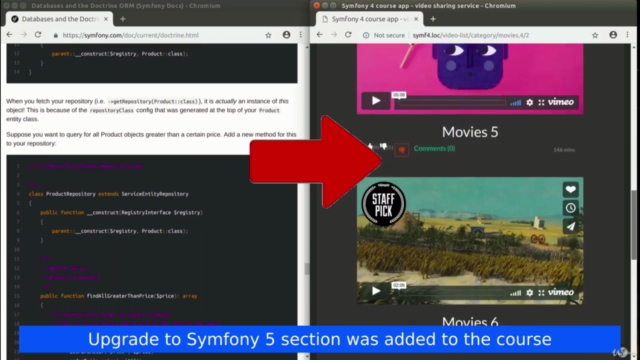The image size is (640, 360).
Task: Open Chromium menu in Symfony 4 course window
Action: (x=627, y=35)
